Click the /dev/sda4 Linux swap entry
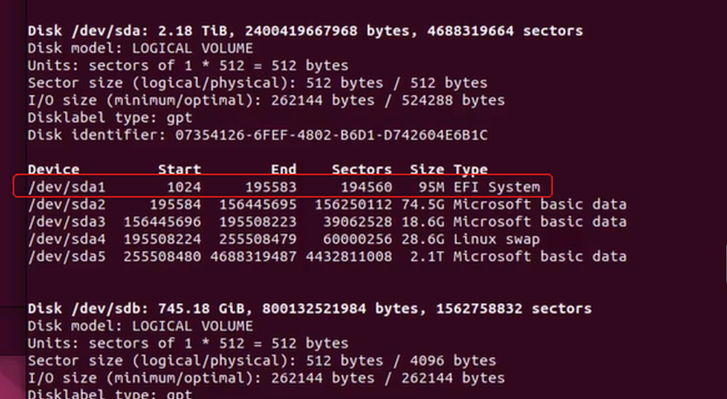This screenshot has height=399, width=727. [284, 239]
